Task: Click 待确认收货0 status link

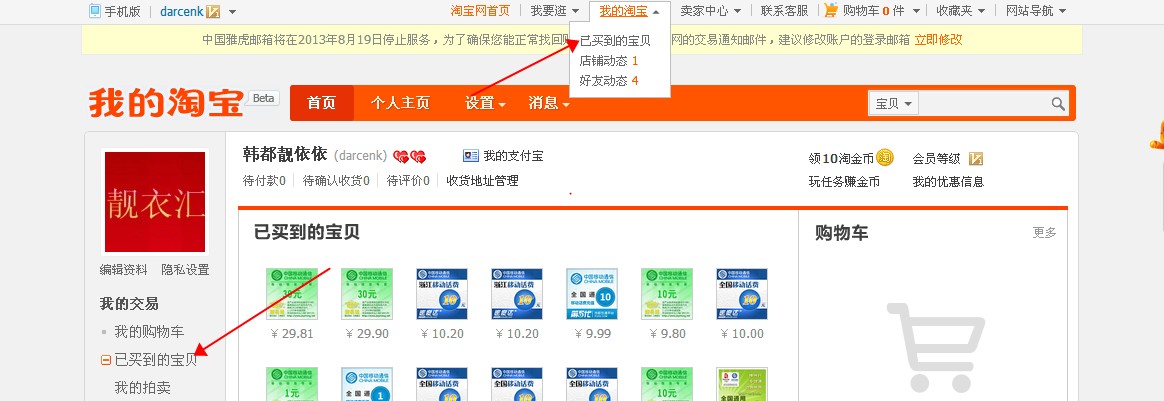Action: (336, 180)
